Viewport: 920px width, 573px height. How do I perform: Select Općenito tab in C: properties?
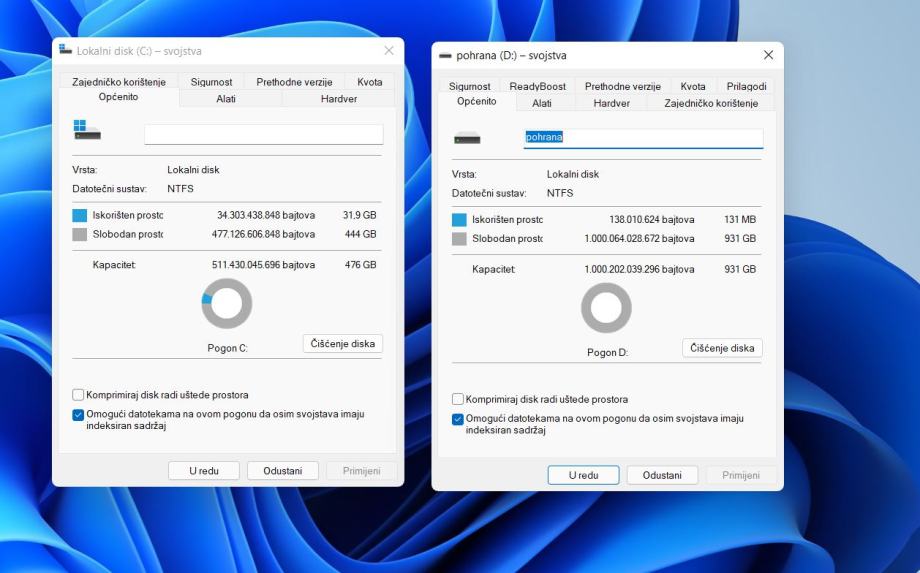point(119,97)
